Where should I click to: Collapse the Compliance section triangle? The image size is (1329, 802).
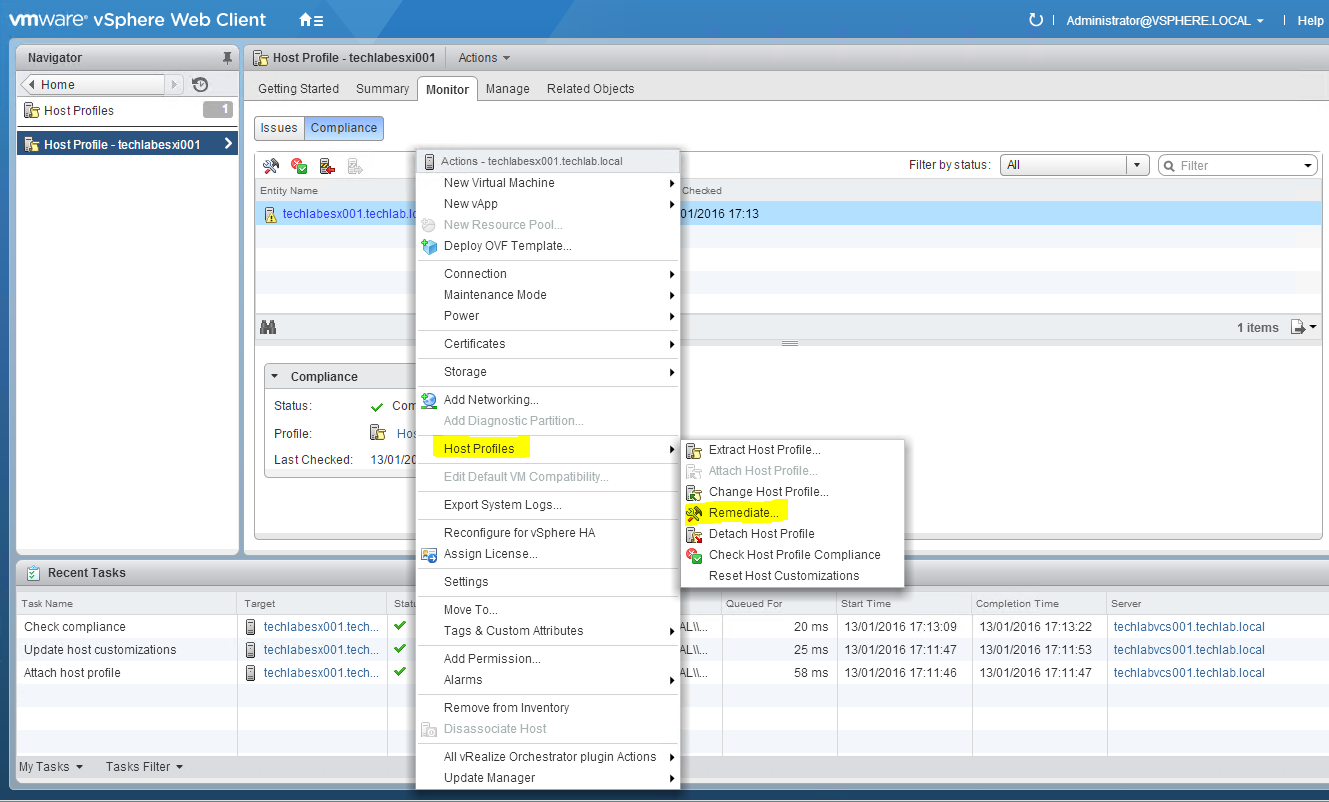[x=275, y=377]
